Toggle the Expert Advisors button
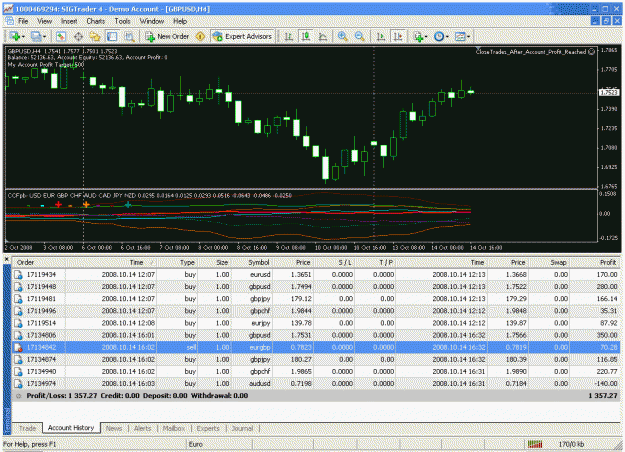Image resolution: width=625 pixels, height=452 pixels. pyautogui.click(x=242, y=37)
